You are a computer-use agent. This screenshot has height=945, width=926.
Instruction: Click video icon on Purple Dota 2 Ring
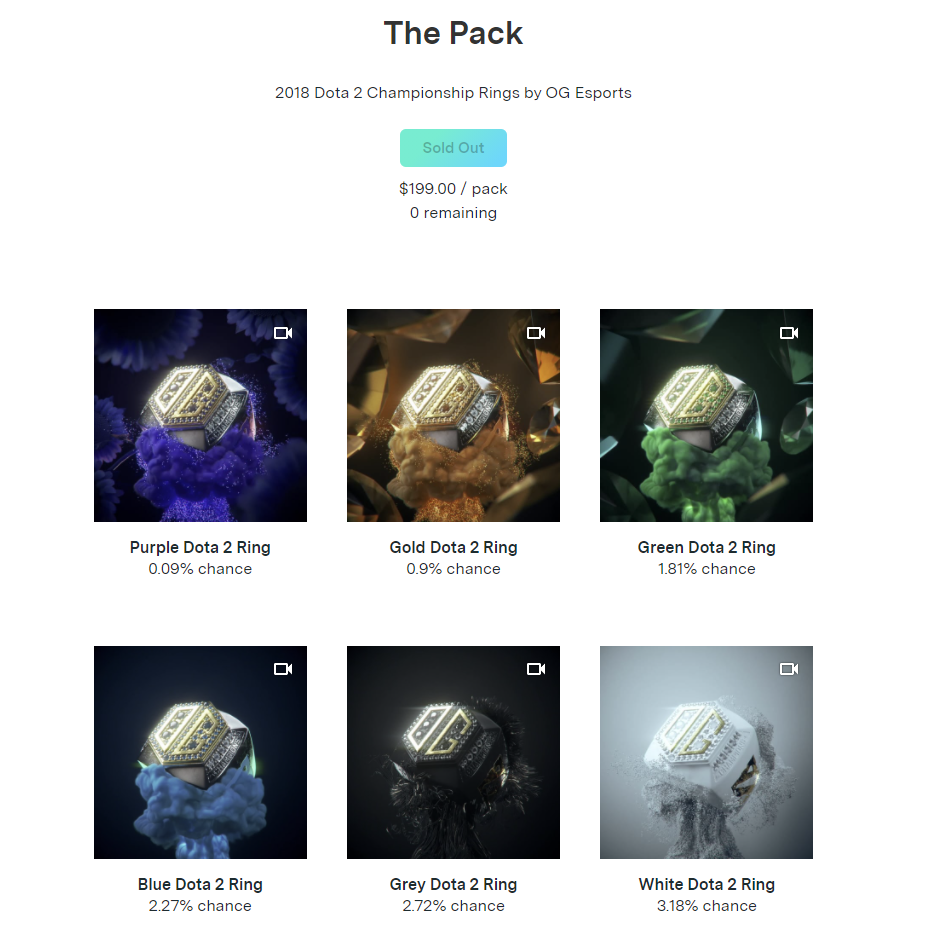283,333
